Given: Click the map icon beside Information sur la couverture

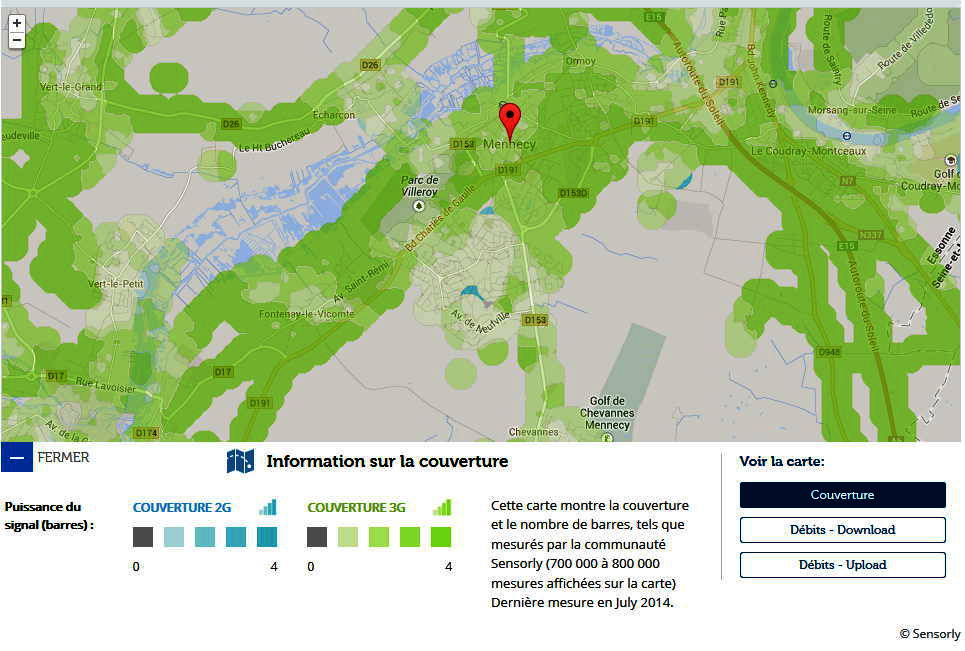Looking at the screenshot, I should (240, 461).
